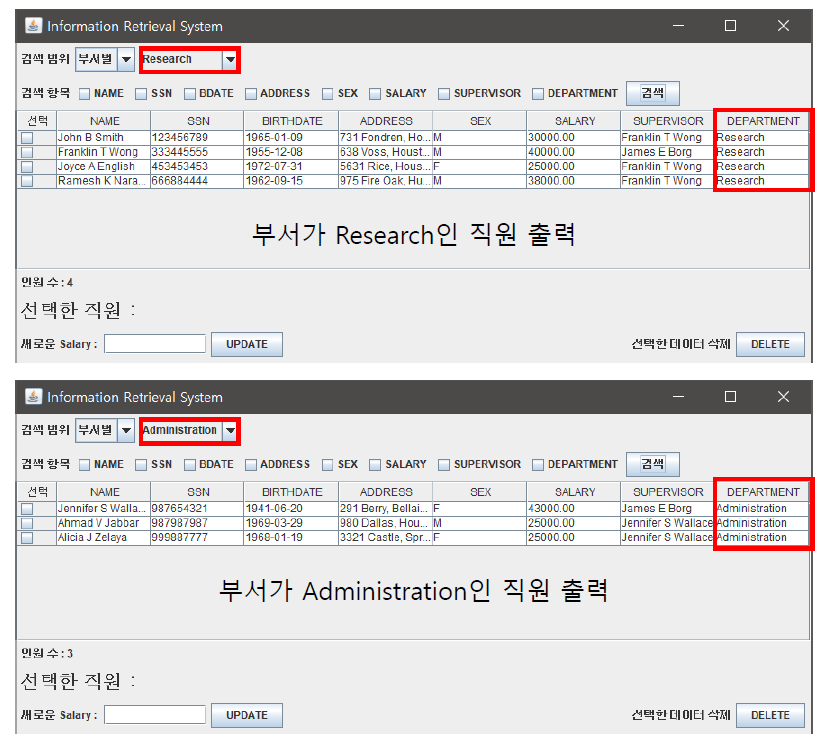Select row checkbox for Jennifer S Walla
Viewport: 826px width, 745px height.
(27, 509)
